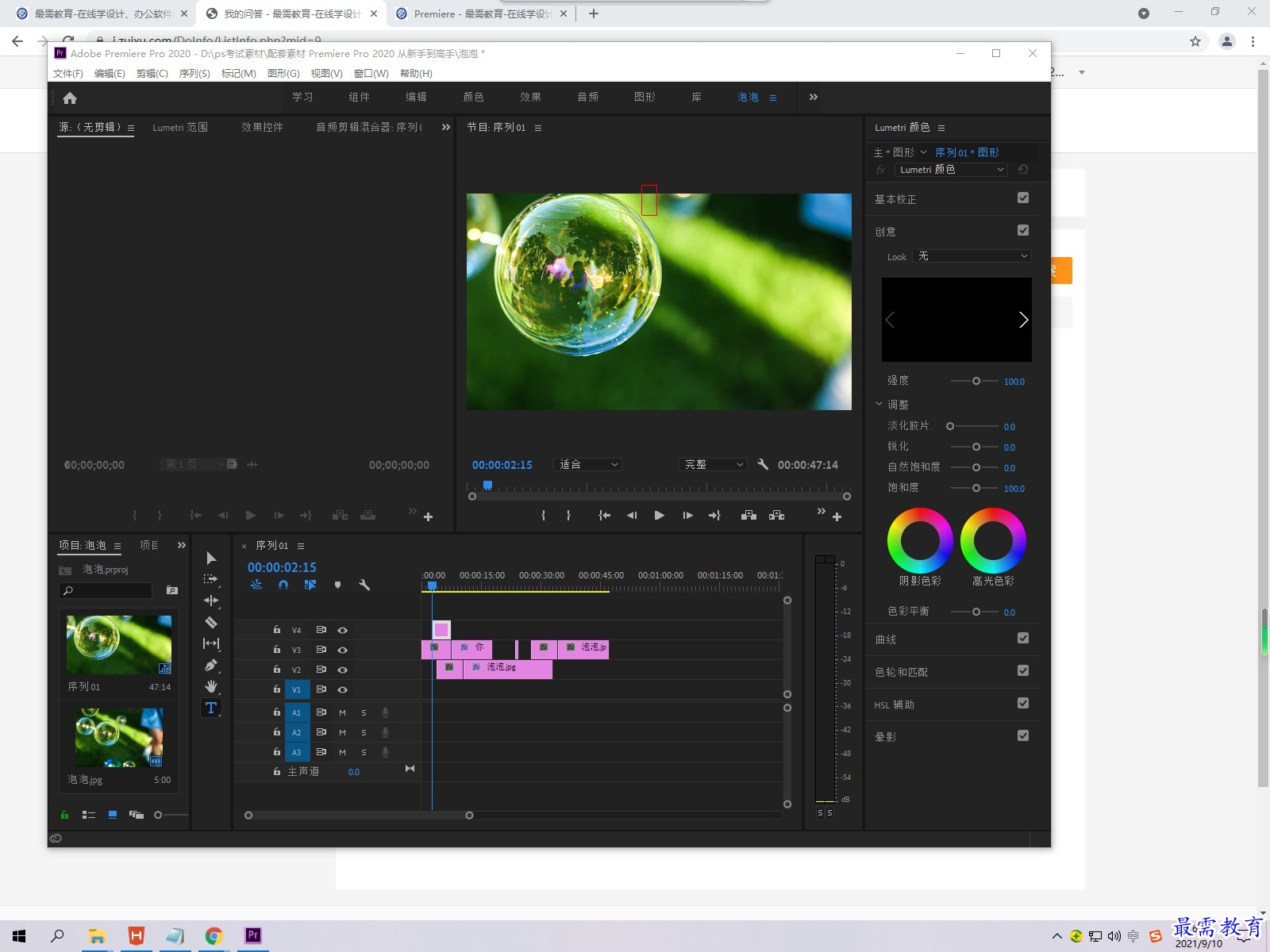The width and height of the screenshot is (1270, 952).
Task: Click the 阴影色彩 color wheel
Action: pyautogui.click(x=920, y=540)
